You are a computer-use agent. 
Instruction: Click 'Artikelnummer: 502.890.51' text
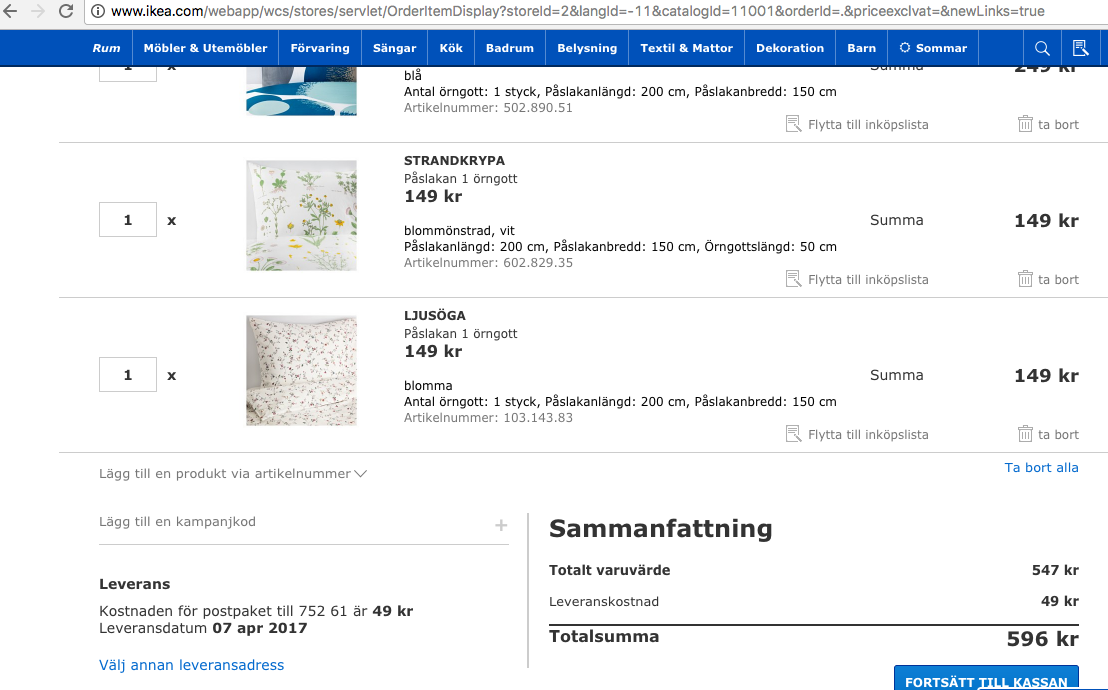[x=488, y=108]
